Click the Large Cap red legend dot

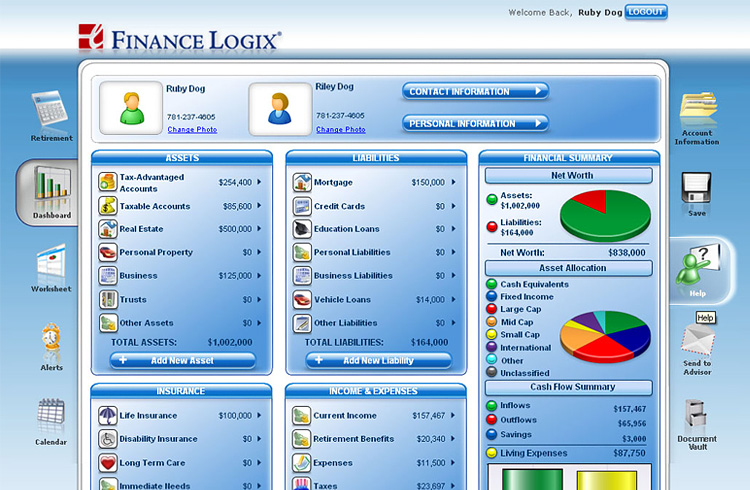tap(492, 309)
